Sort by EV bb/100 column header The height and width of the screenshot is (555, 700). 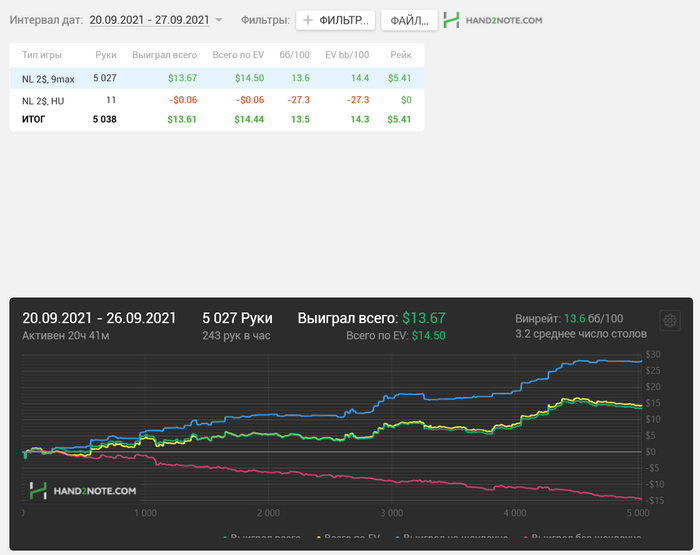point(347,55)
